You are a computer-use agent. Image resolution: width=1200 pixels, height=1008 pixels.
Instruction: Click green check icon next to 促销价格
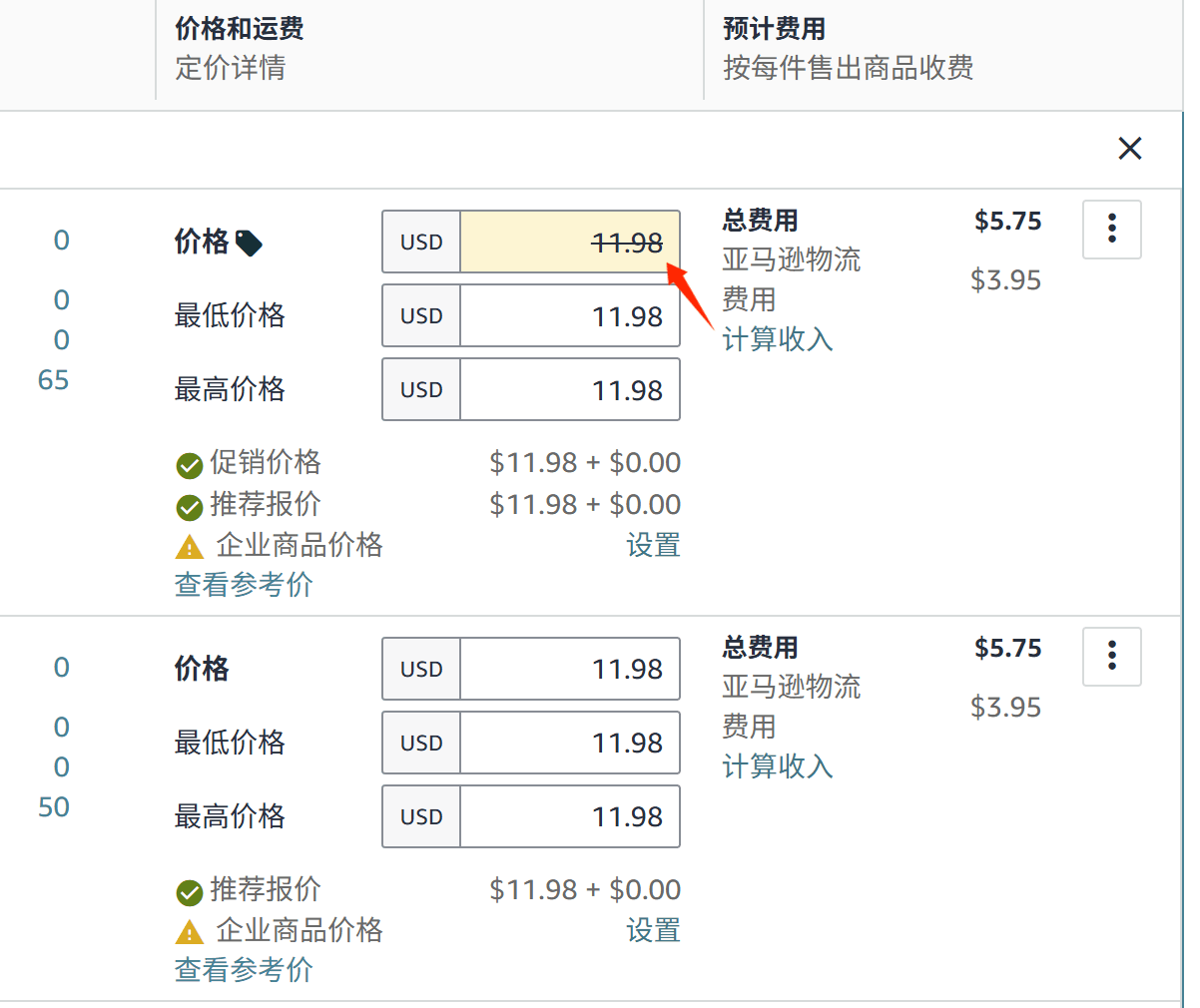coord(190,465)
